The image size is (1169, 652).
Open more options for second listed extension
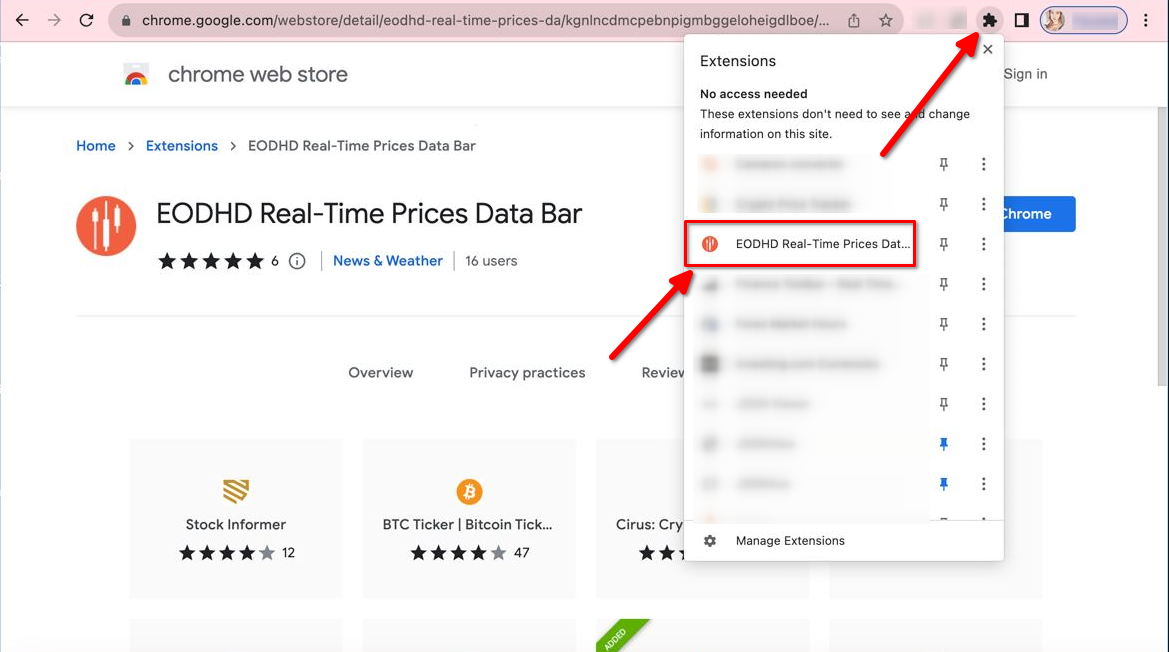click(x=983, y=204)
